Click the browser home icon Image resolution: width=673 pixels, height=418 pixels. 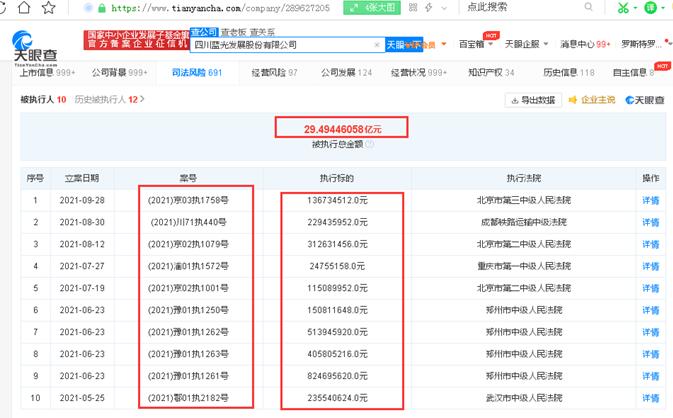pyautogui.click(x=24, y=7)
